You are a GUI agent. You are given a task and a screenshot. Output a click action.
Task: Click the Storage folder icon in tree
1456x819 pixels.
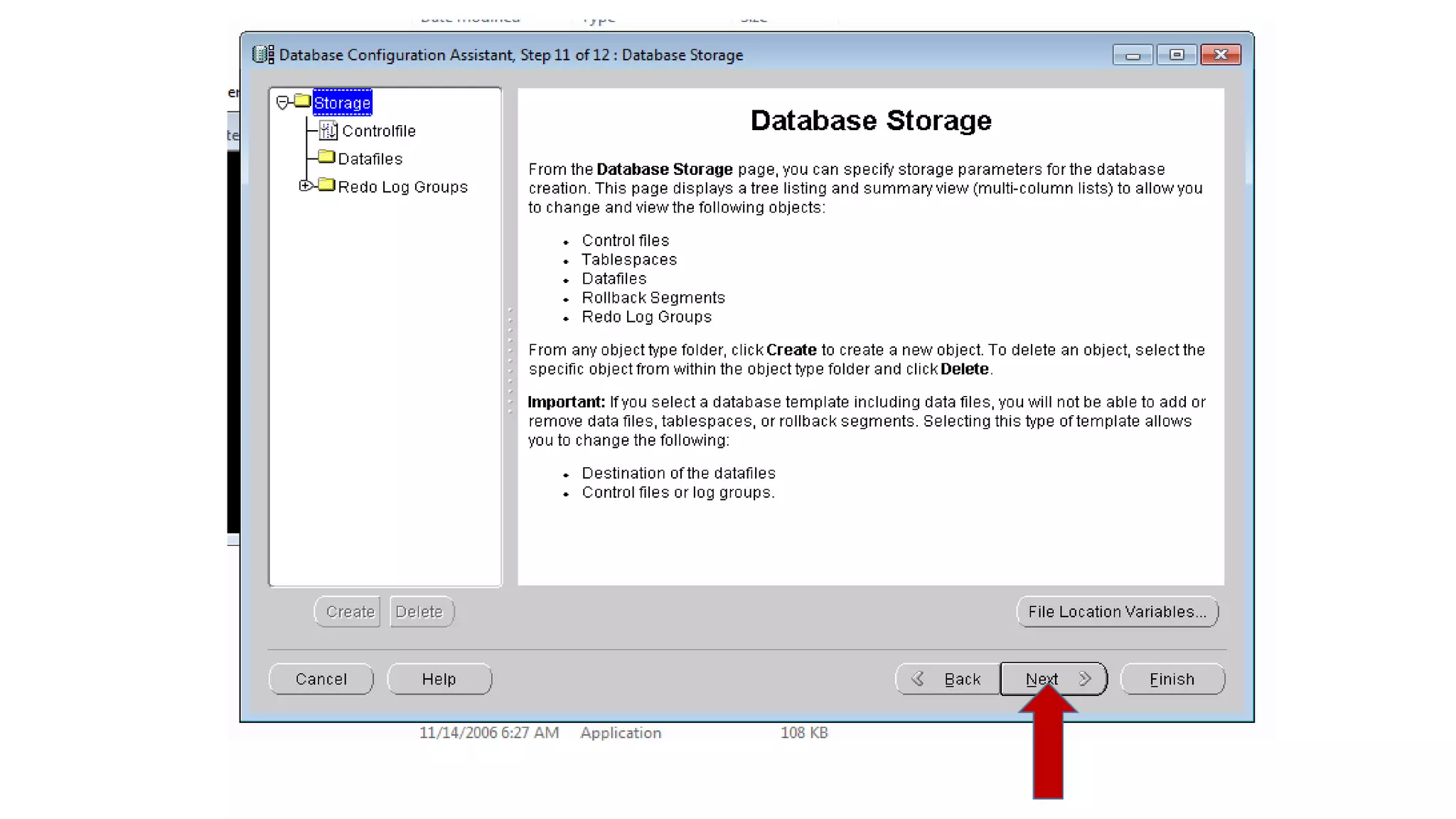[302, 101]
